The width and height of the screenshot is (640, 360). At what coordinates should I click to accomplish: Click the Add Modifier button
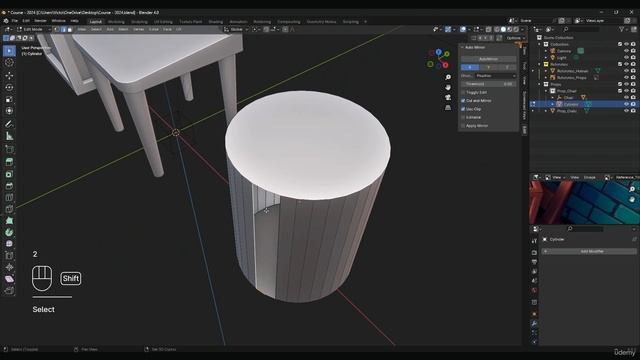[589, 251]
